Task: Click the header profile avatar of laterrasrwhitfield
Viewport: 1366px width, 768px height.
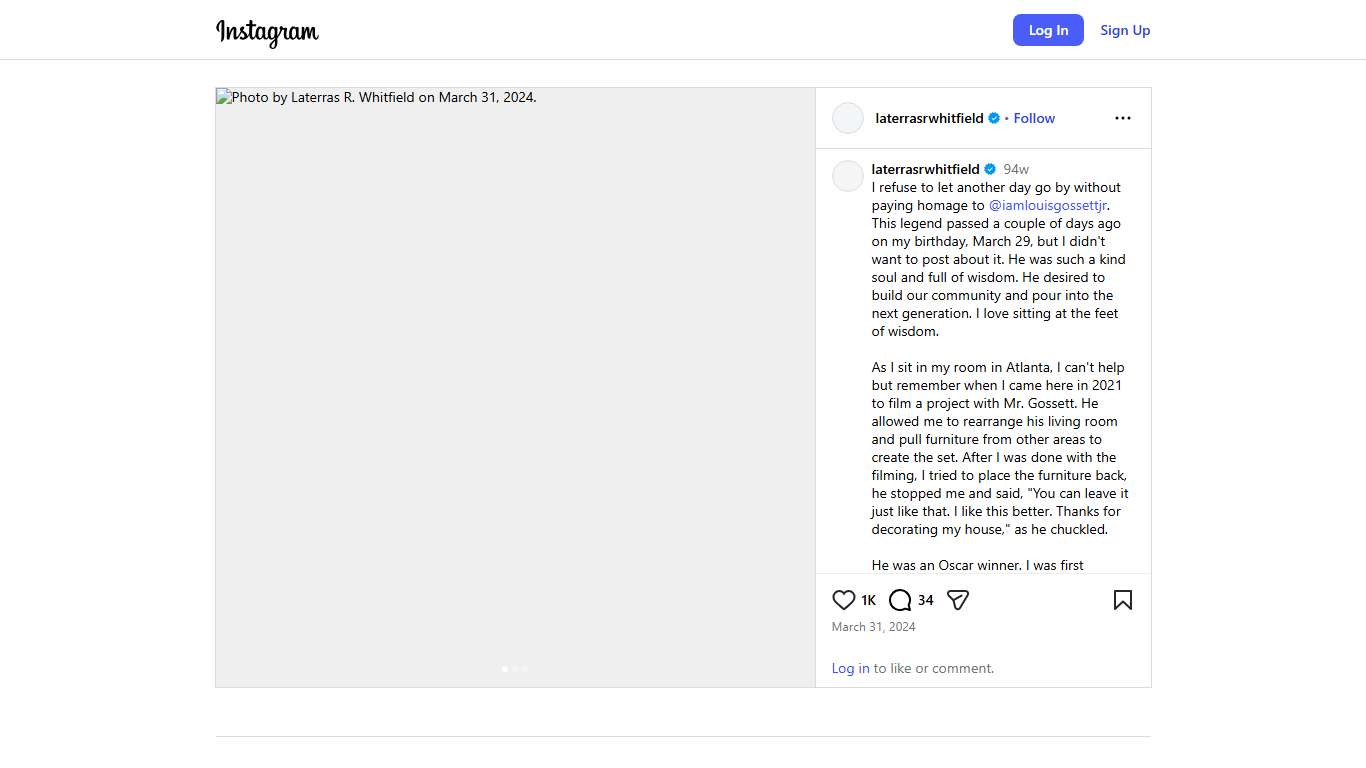Action: (x=848, y=118)
